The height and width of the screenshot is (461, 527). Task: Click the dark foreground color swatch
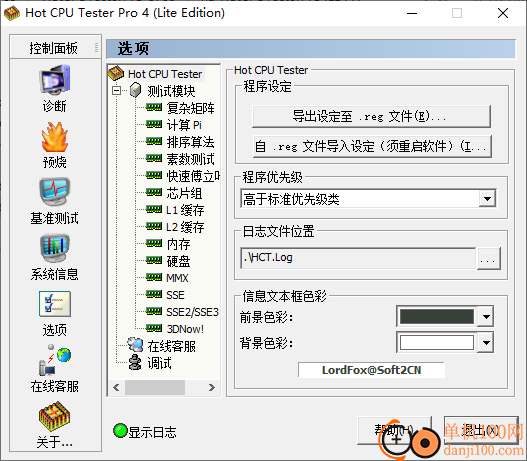pos(437,317)
